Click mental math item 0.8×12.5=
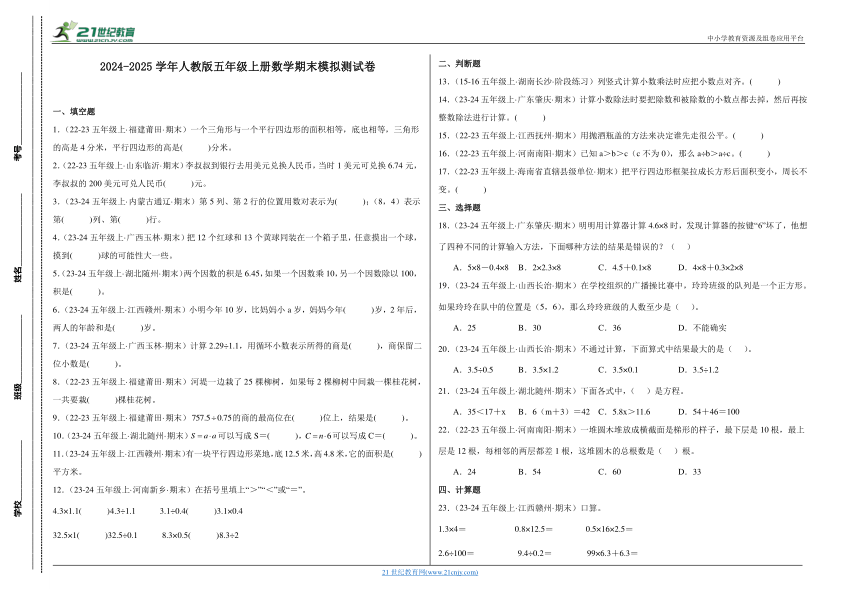 534,529
